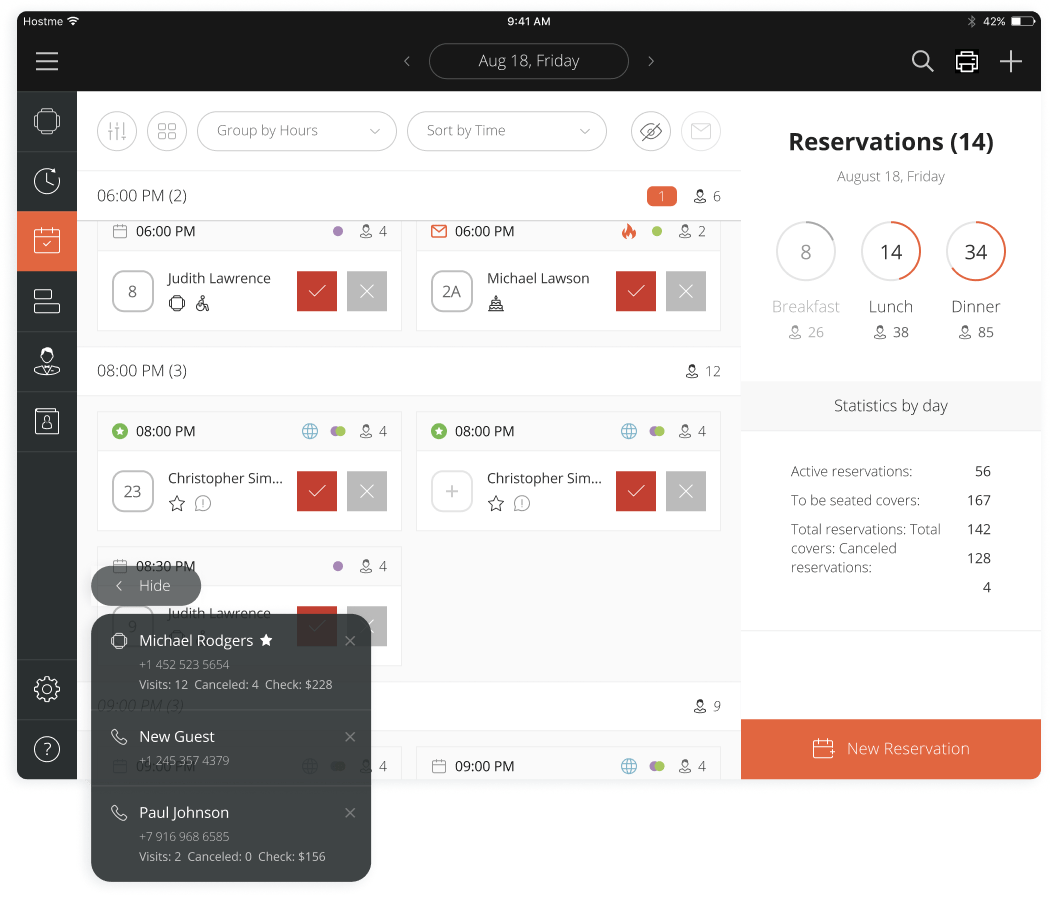
Task: Open the messages envelope button
Action: point(701,131)
